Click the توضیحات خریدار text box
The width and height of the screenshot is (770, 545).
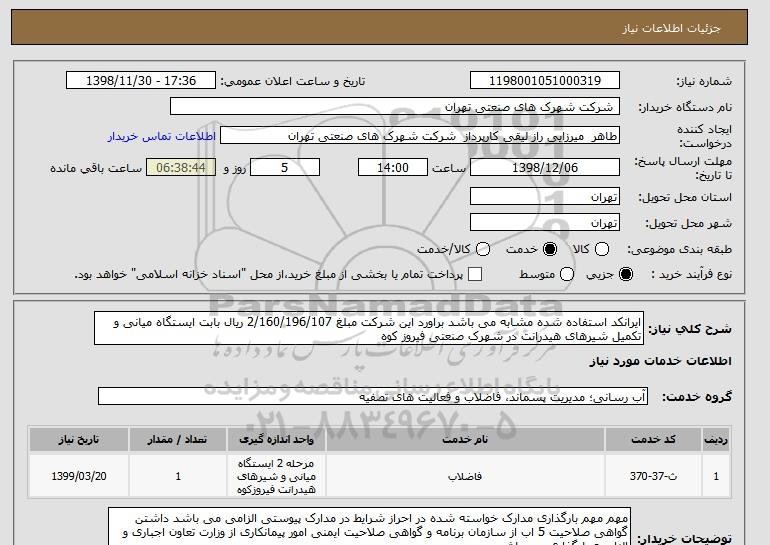point(369,526)
